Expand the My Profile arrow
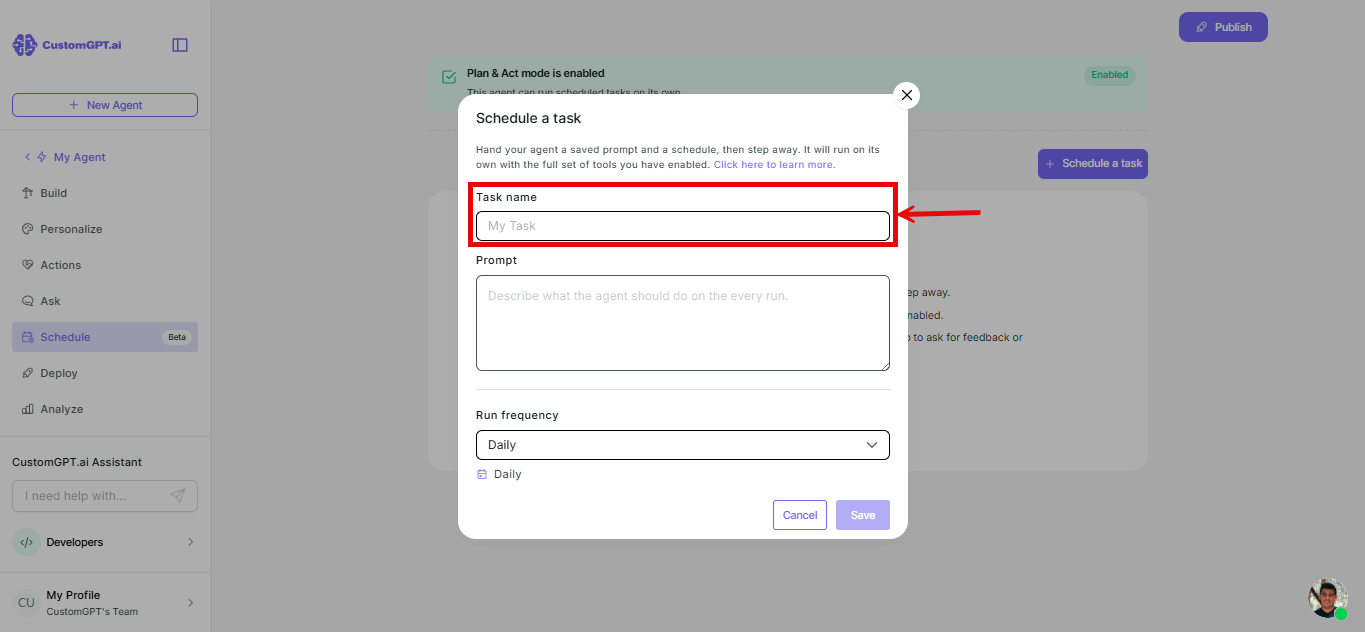1365x632 pixels. tap(190, 603)
